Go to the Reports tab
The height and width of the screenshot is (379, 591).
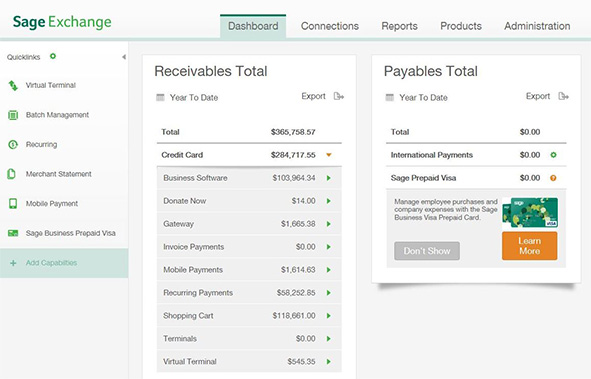click(x=400, y=26)
